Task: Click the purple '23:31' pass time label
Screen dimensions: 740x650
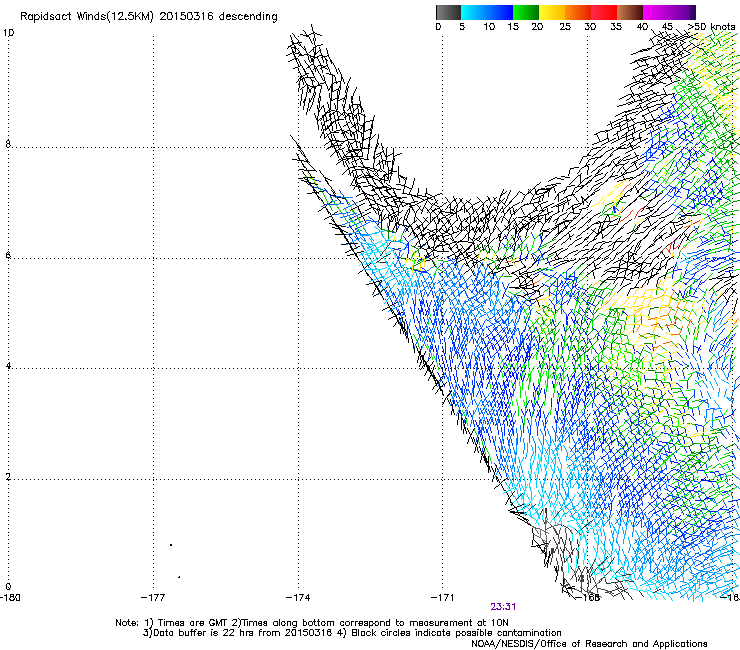Action: click(503, 607)
